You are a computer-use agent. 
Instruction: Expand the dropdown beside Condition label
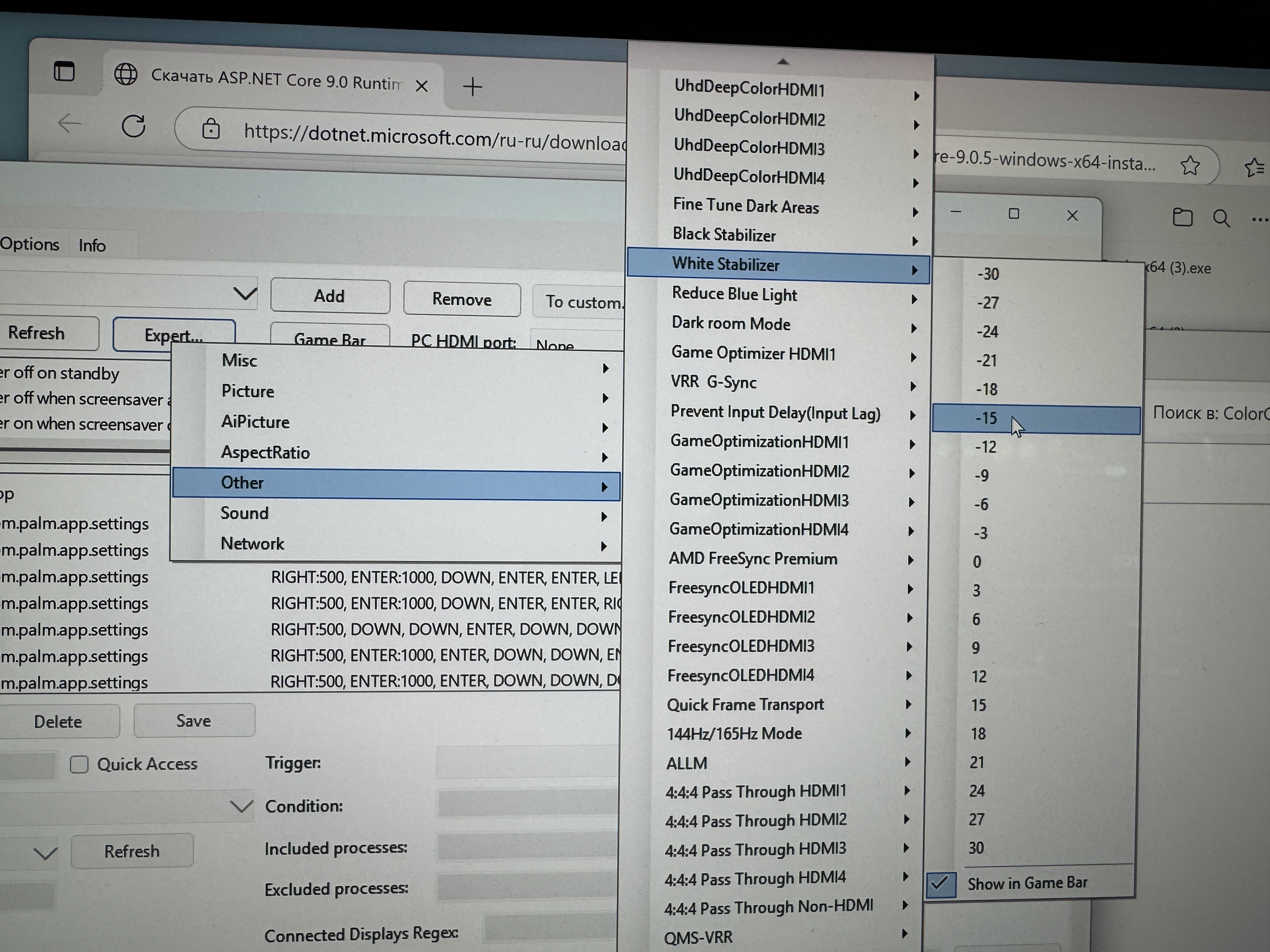point(241,806)
